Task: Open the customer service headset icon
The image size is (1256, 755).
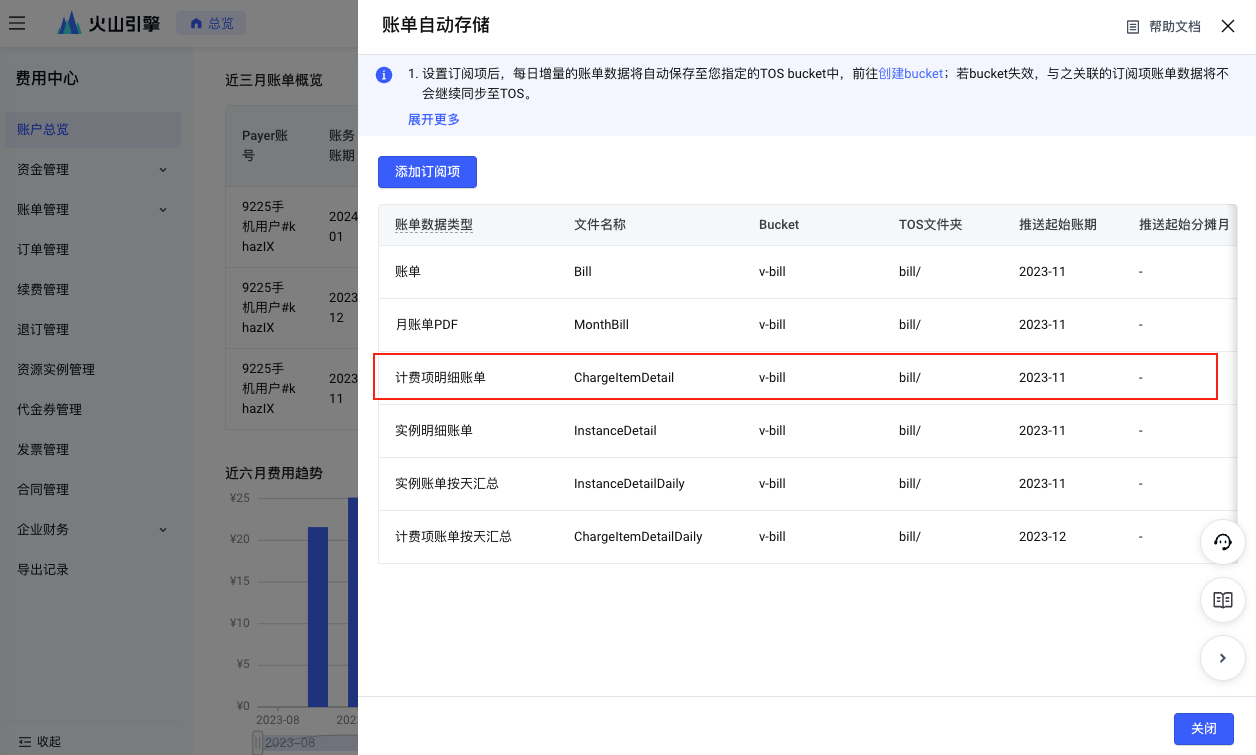Action: [x=1222, y=542]
